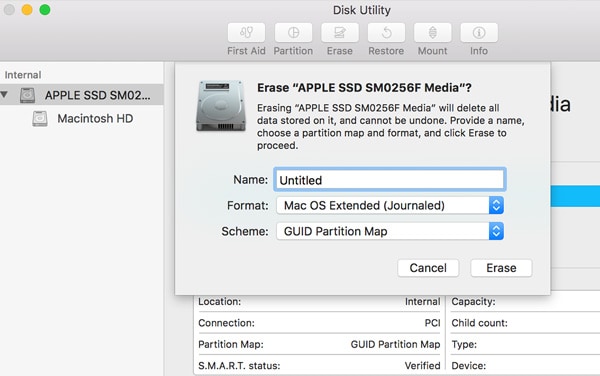Collapse the APPLE SSD disclosure triangle
Viewport: 600px width, 376px height.
[x=4, y=94]
